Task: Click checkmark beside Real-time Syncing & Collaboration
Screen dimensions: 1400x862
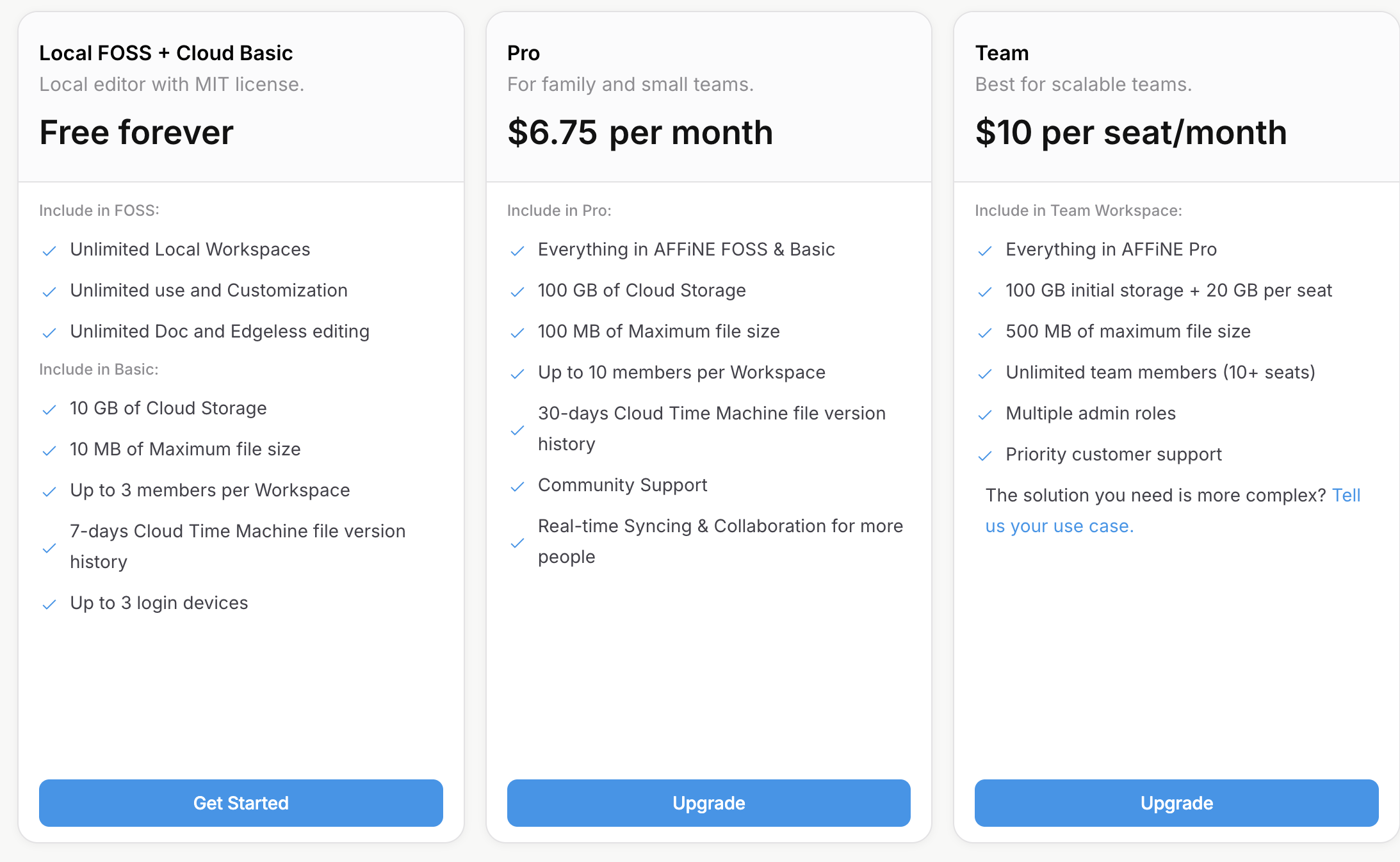Action: coord(517,542)
